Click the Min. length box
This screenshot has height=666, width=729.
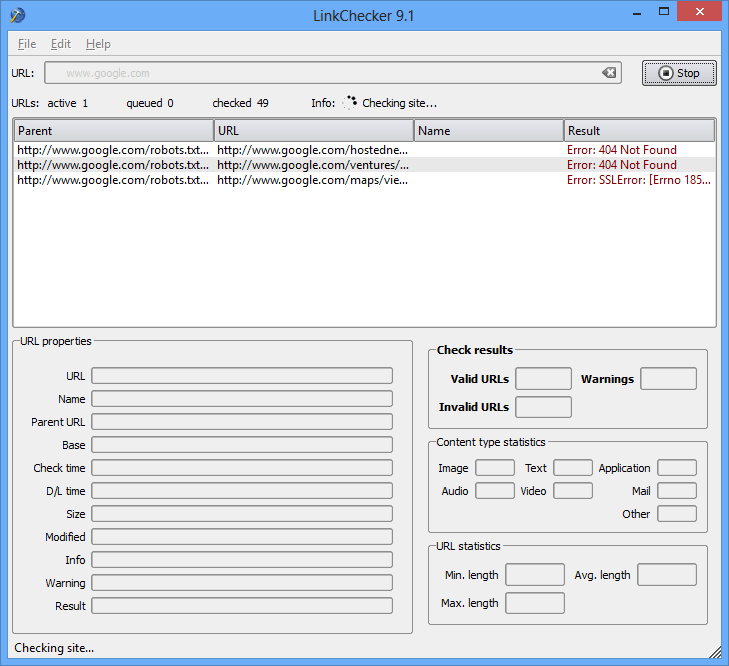(x=535, y=575)
